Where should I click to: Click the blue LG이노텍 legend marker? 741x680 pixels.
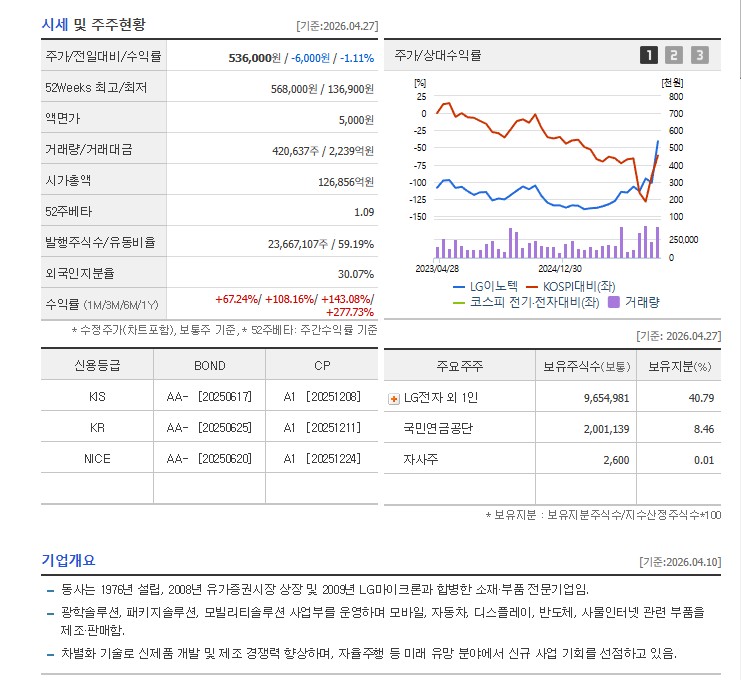(x=459, y=287)
